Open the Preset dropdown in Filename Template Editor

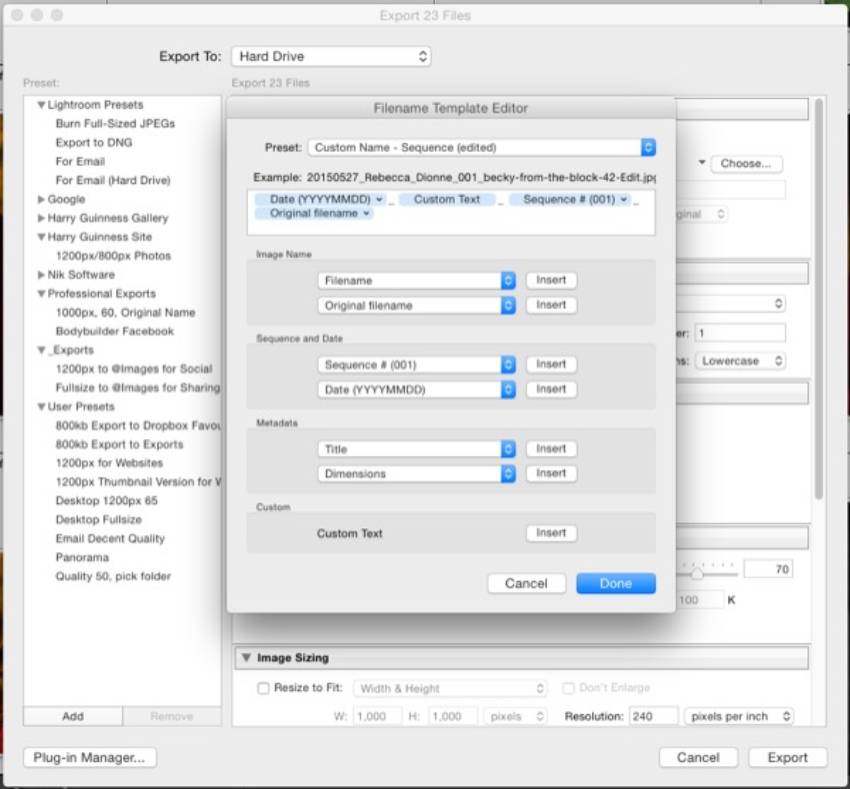point(482,146)
